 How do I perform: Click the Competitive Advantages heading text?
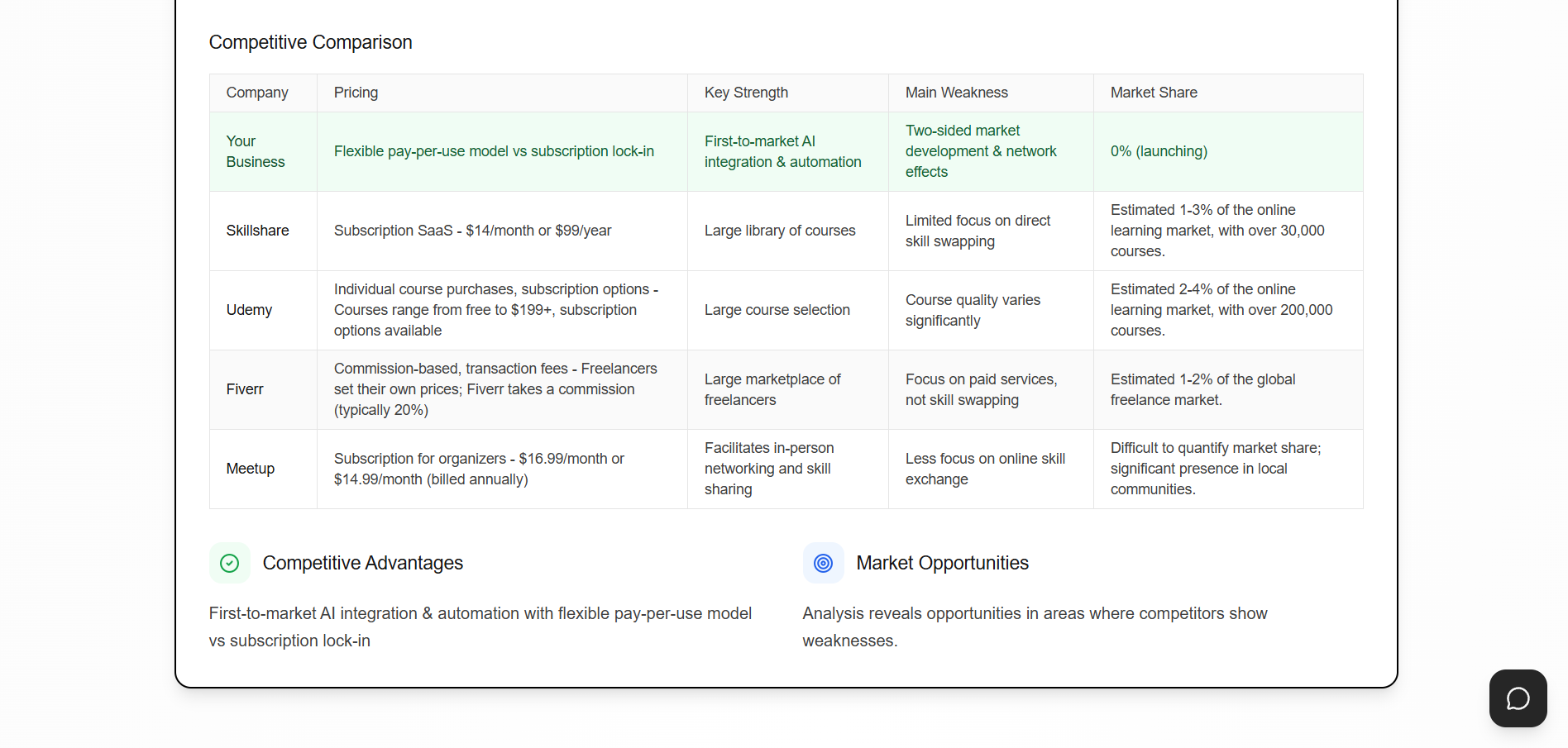pyautogui.click(x=363, y=563)
